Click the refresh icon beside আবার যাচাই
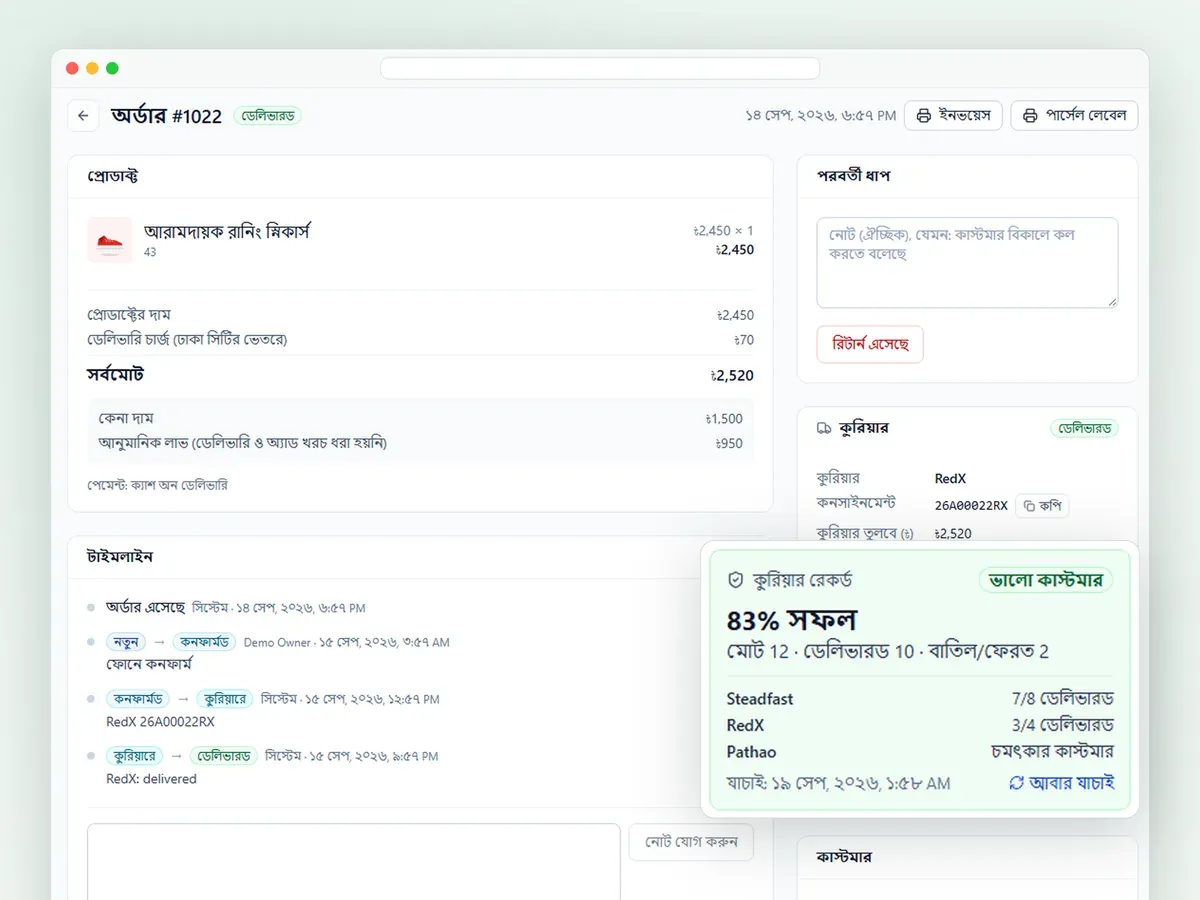 point(1017,783)
